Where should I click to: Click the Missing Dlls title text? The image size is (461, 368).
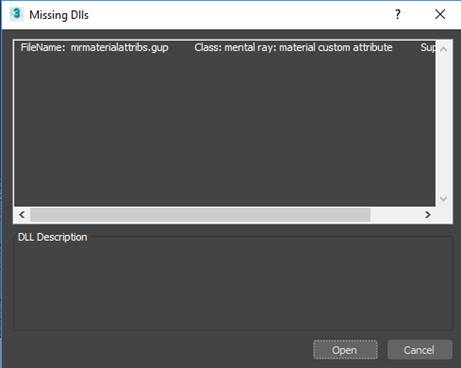click(59, 15)
